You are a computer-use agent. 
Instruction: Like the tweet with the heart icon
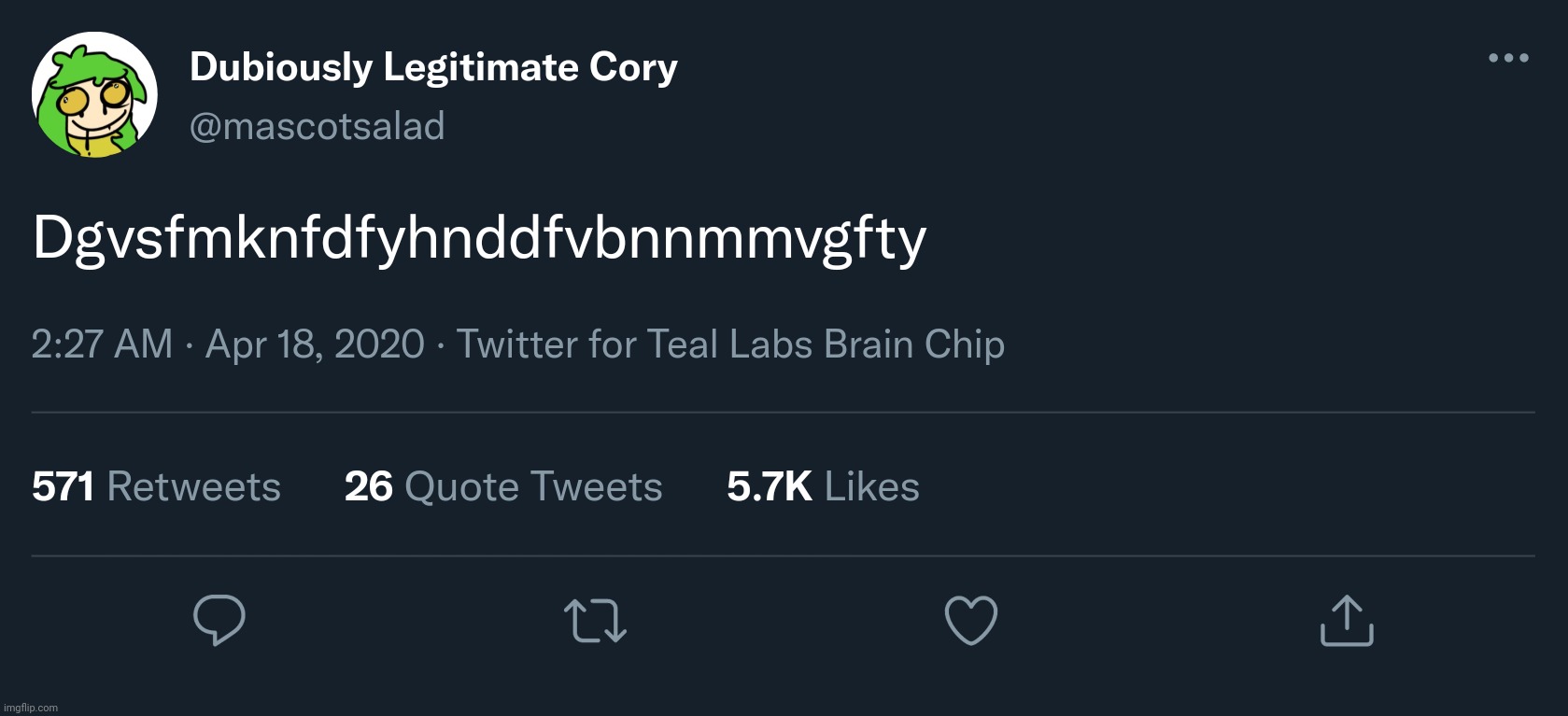pos(971,621)
